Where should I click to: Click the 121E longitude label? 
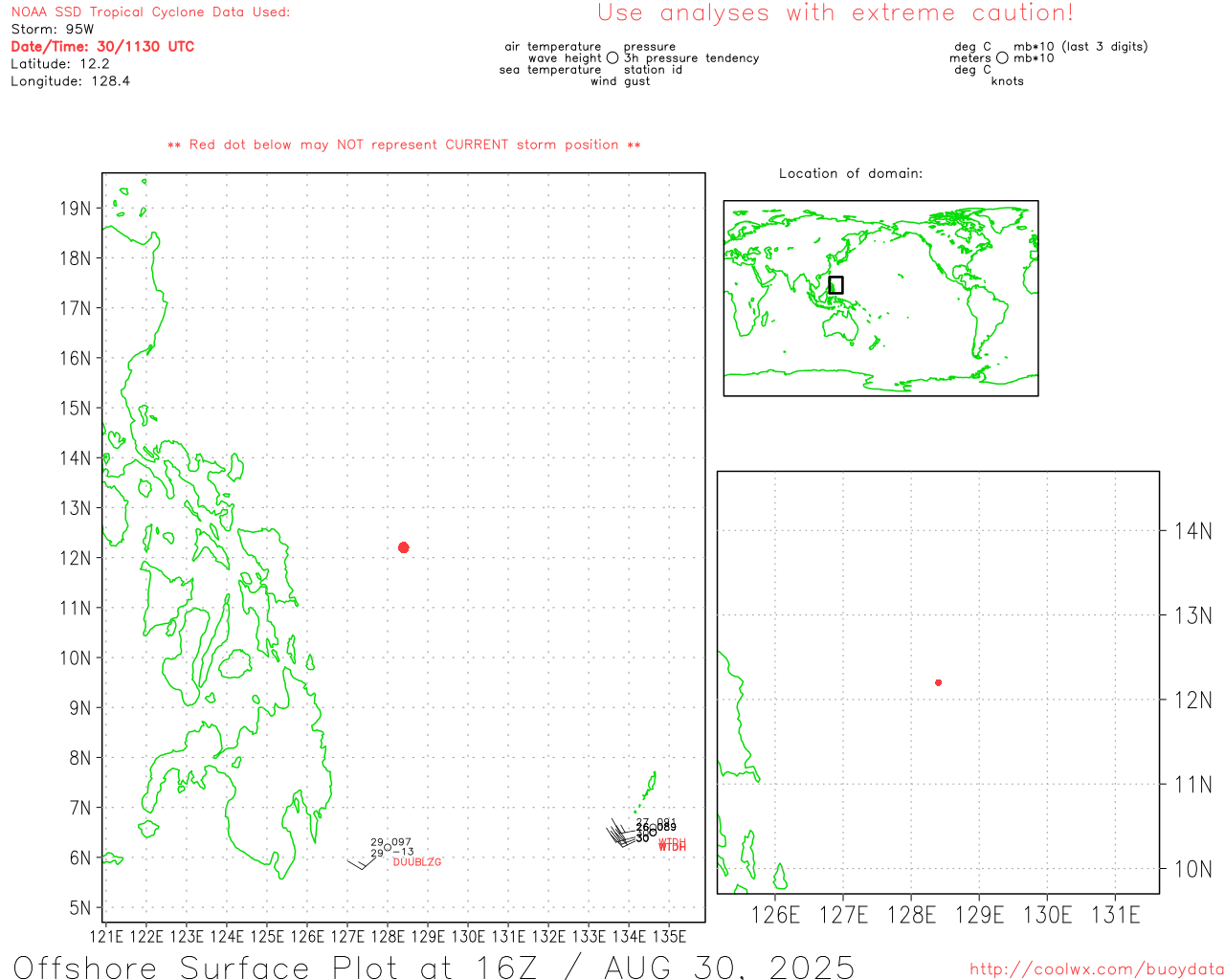tap(106, 936)
